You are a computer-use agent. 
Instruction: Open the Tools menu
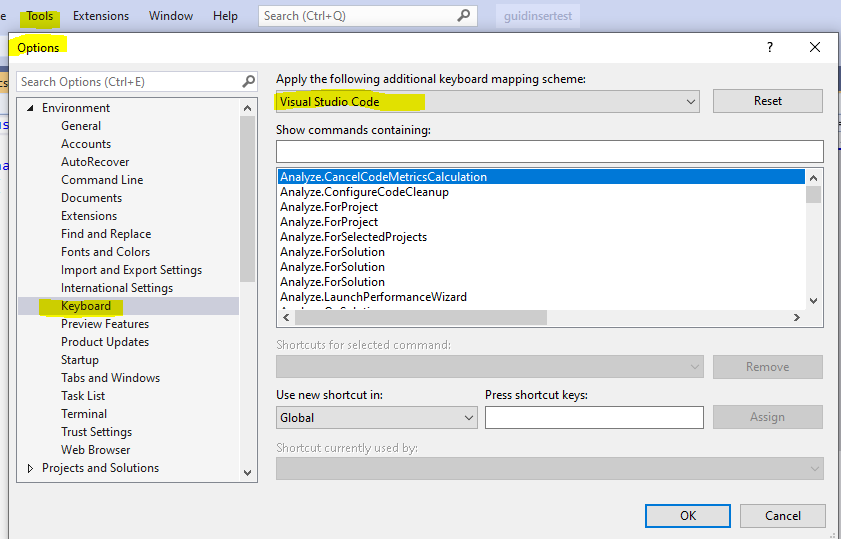(40, 16)
